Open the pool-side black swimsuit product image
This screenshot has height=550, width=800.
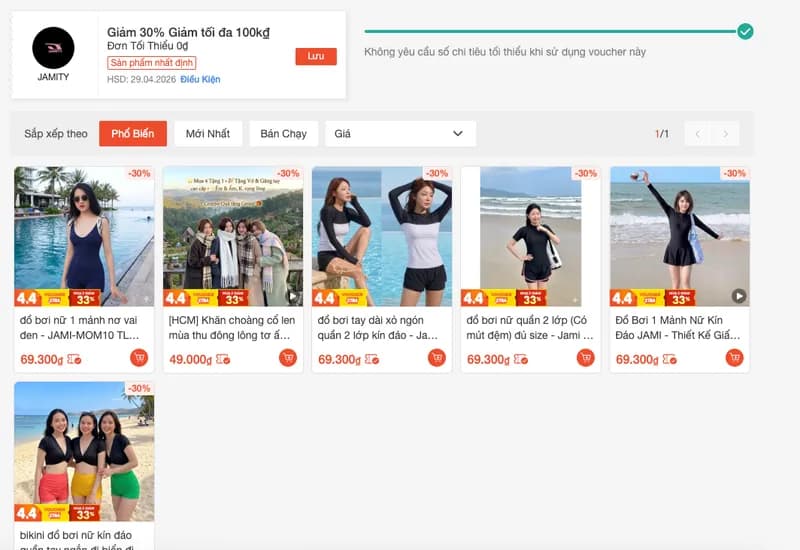pyautogui.click(x=84, y=235)
